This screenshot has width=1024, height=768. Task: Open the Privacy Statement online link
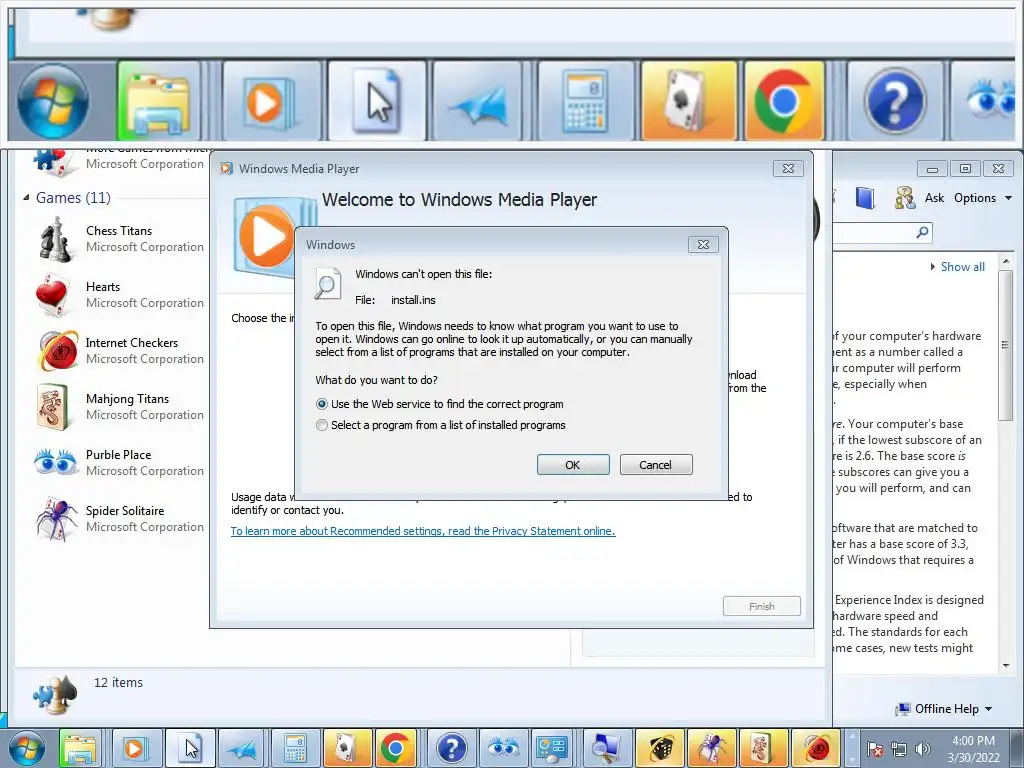(x=423, y=531)
